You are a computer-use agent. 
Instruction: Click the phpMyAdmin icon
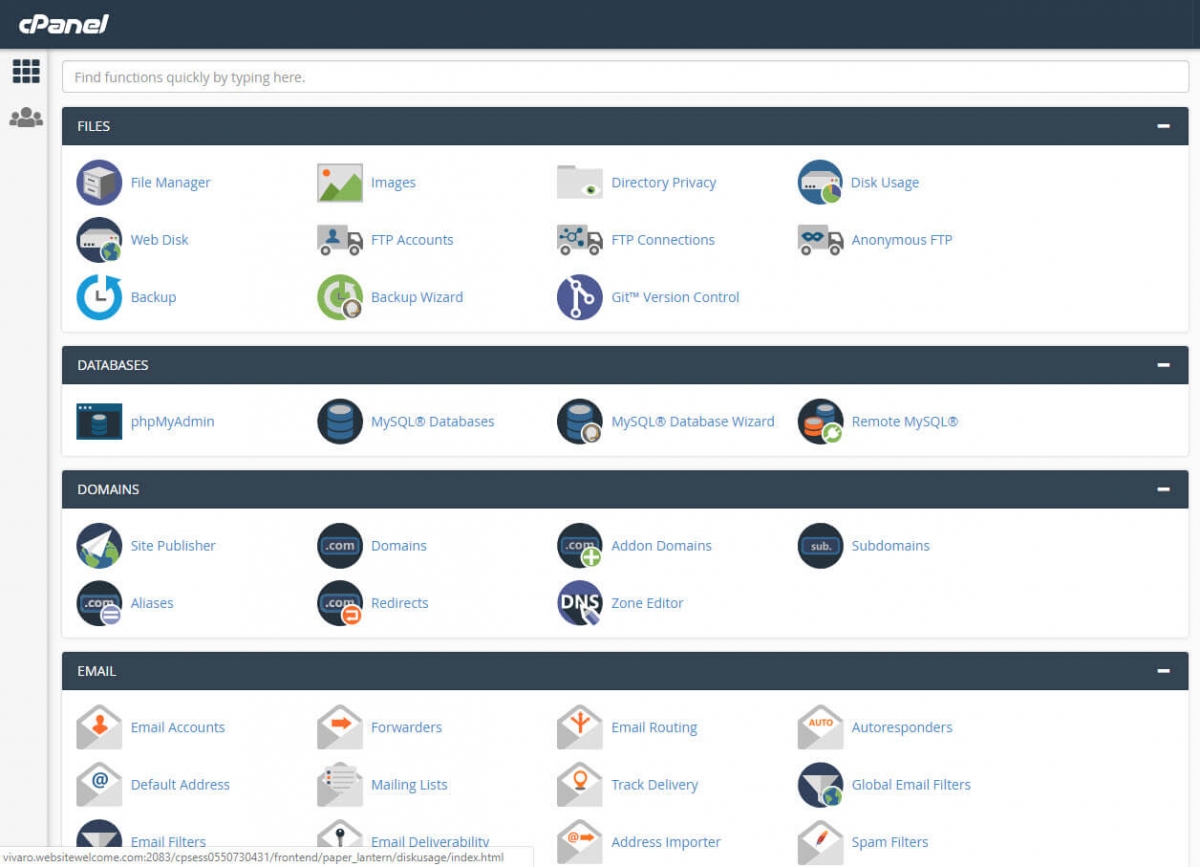pyautogui.click(x=99, y=422)
